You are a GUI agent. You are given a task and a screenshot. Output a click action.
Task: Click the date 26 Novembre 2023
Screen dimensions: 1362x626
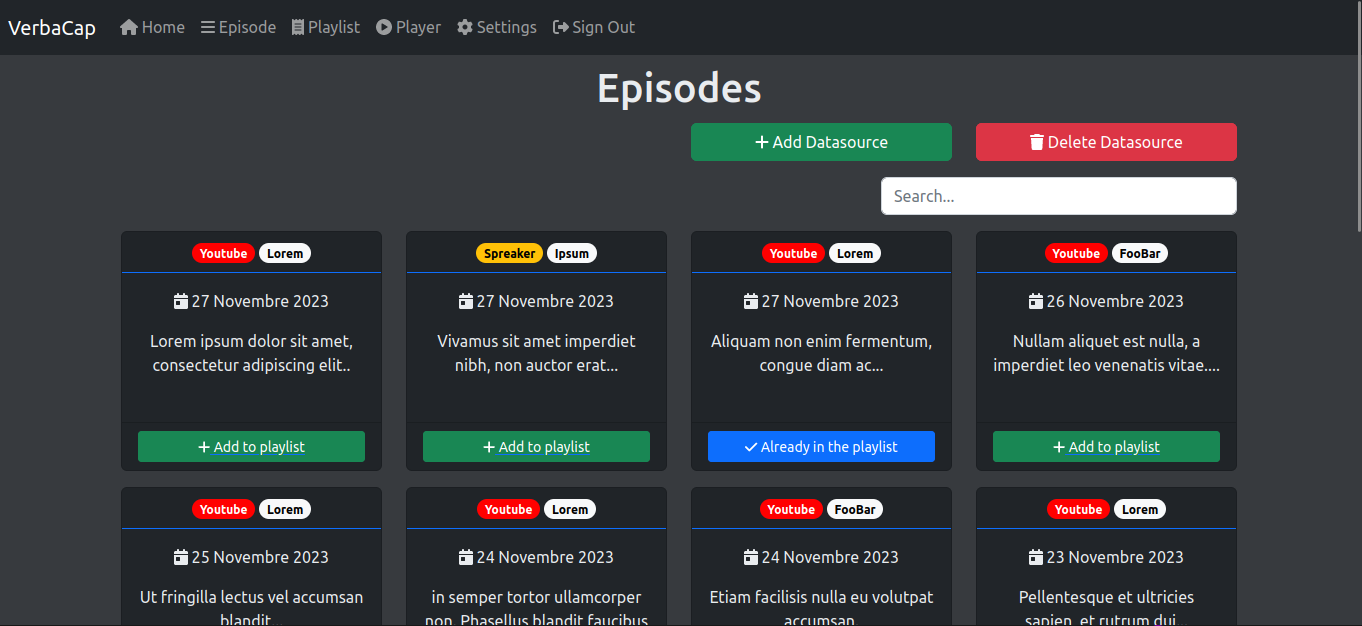pos(1115,301)
